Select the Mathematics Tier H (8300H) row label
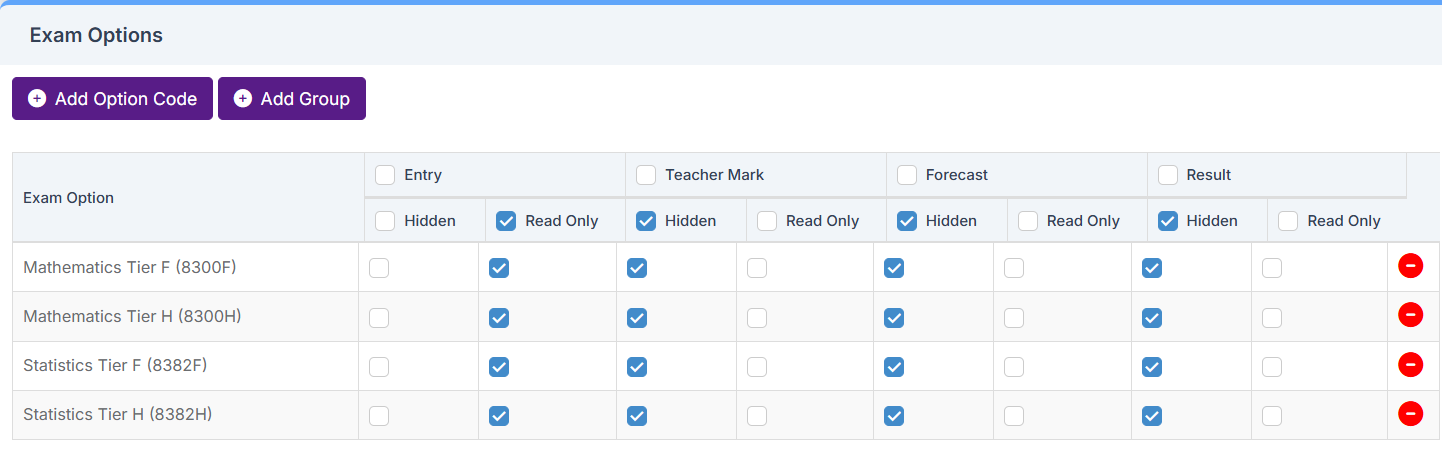The width and height of the screenshot is (1442, 453). pyautogui.click(x=132, y=317)
